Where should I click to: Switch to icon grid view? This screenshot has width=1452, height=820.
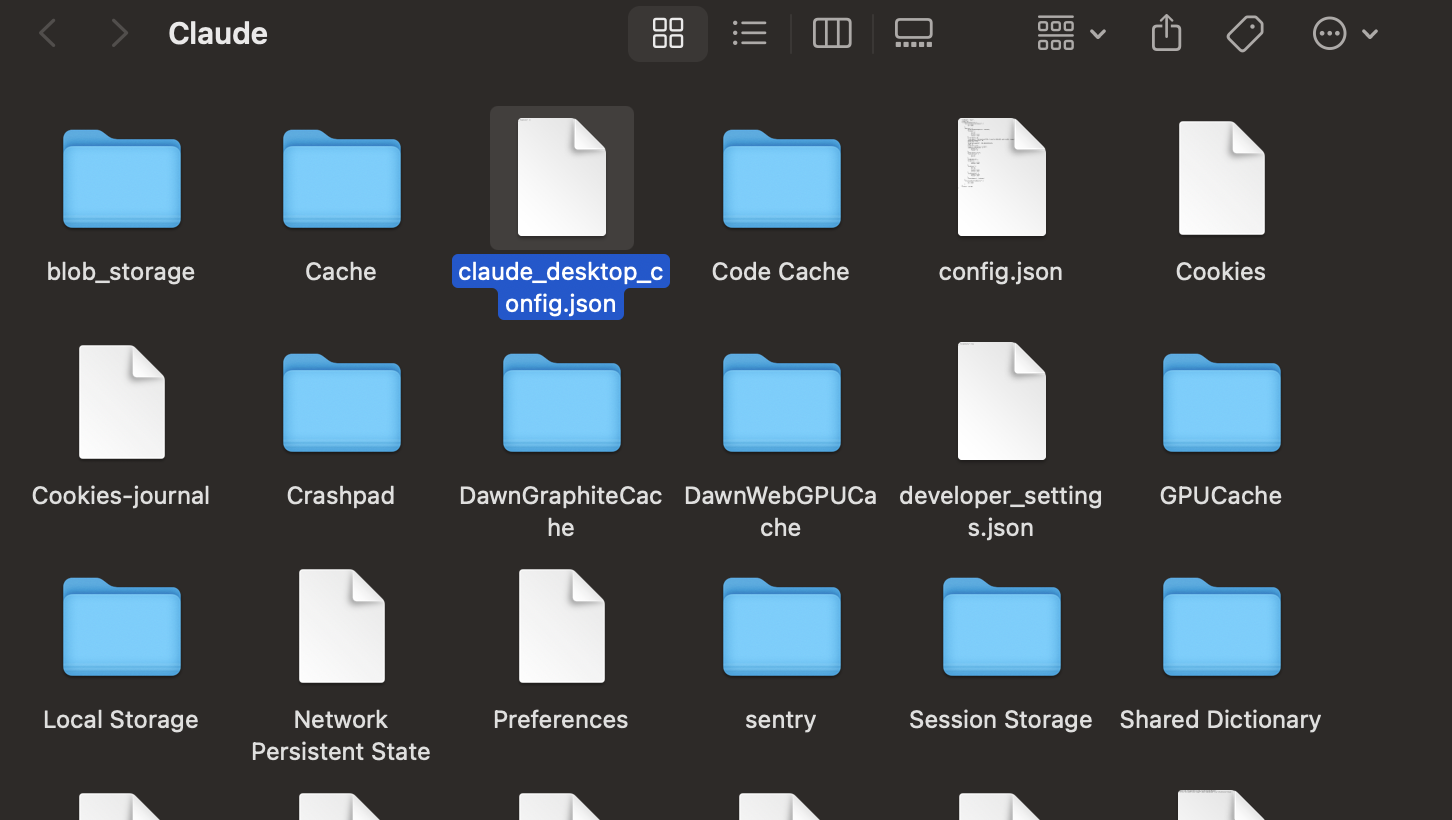coord(667,33)
